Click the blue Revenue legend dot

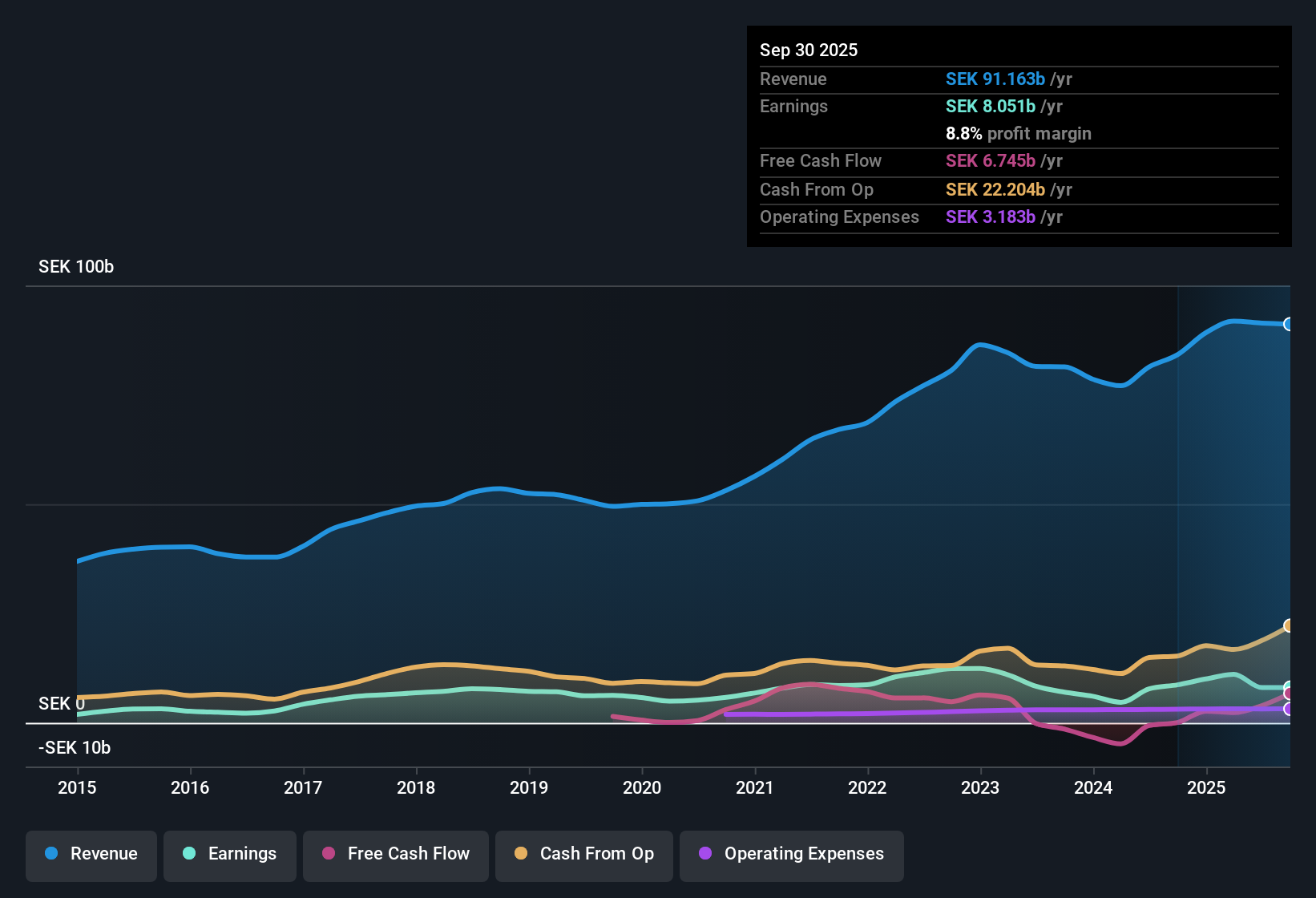[x=51, y=854]
